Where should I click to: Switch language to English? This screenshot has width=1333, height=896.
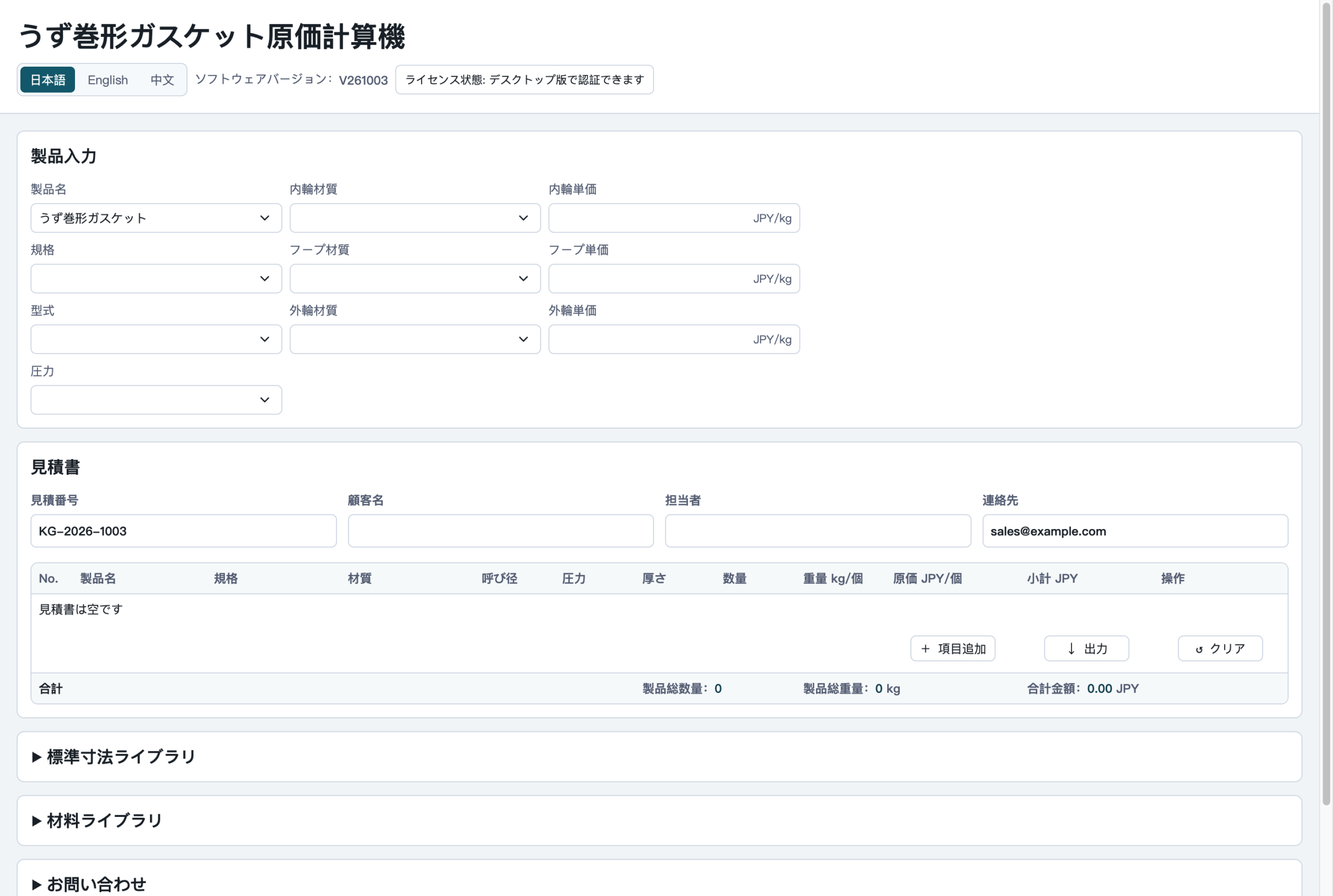tap(107, 80)
